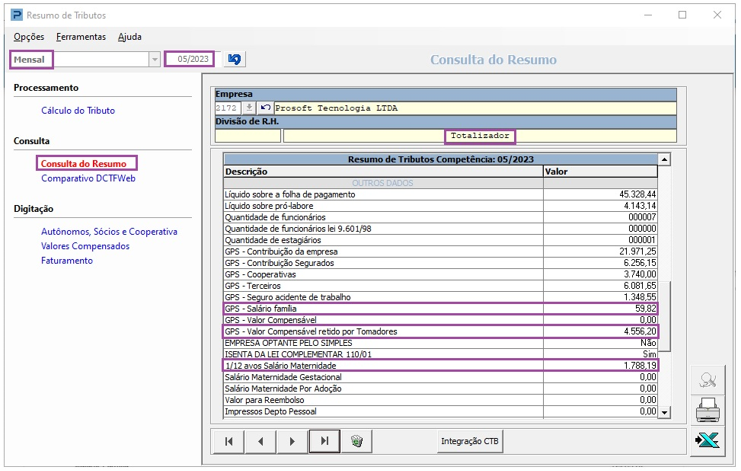Select row 1/12 avos Salário Maternidade
The image size is (741, 471).
point(440,366)
